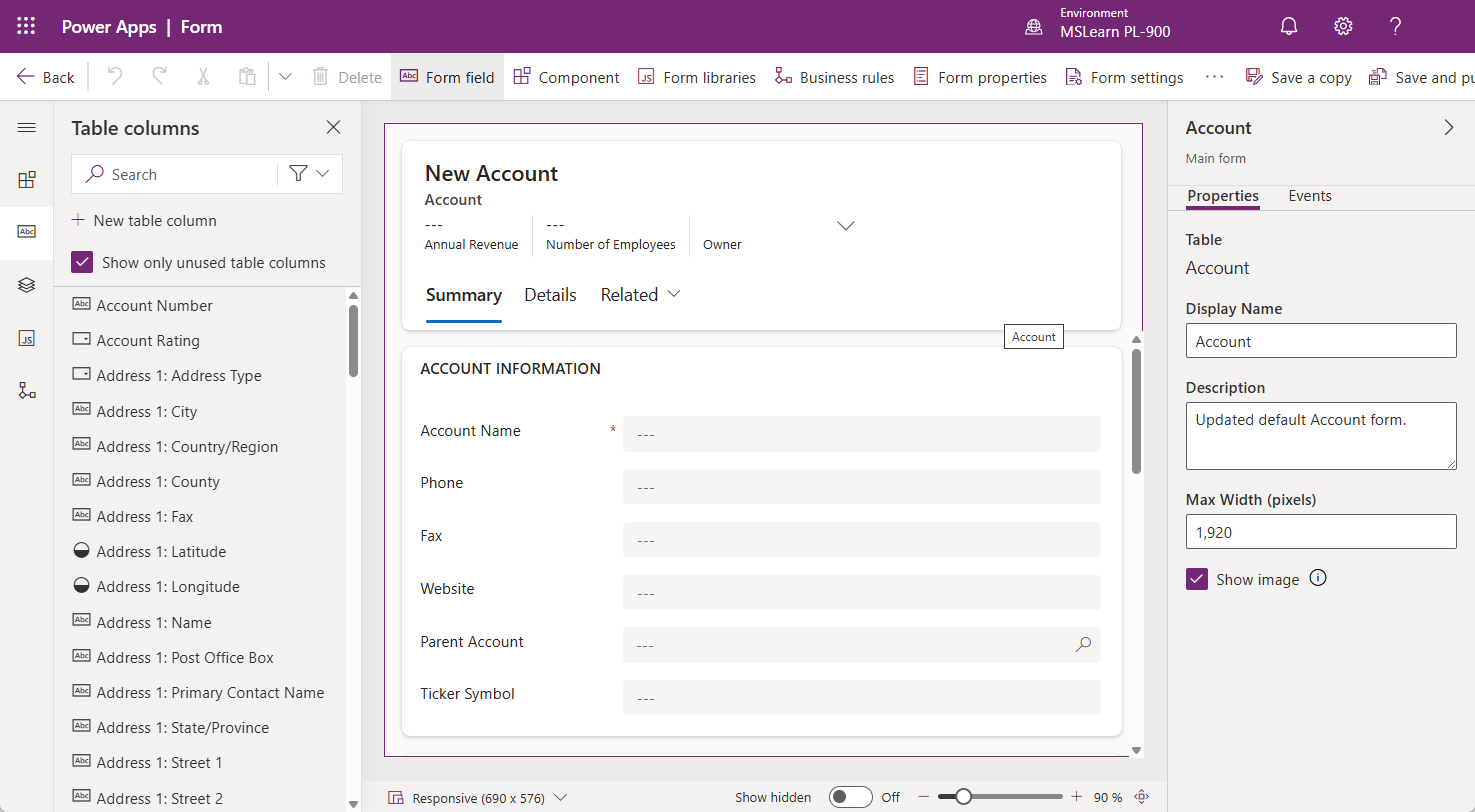
Task: Click the Paste clipboard icon
Action: [246, 77]
